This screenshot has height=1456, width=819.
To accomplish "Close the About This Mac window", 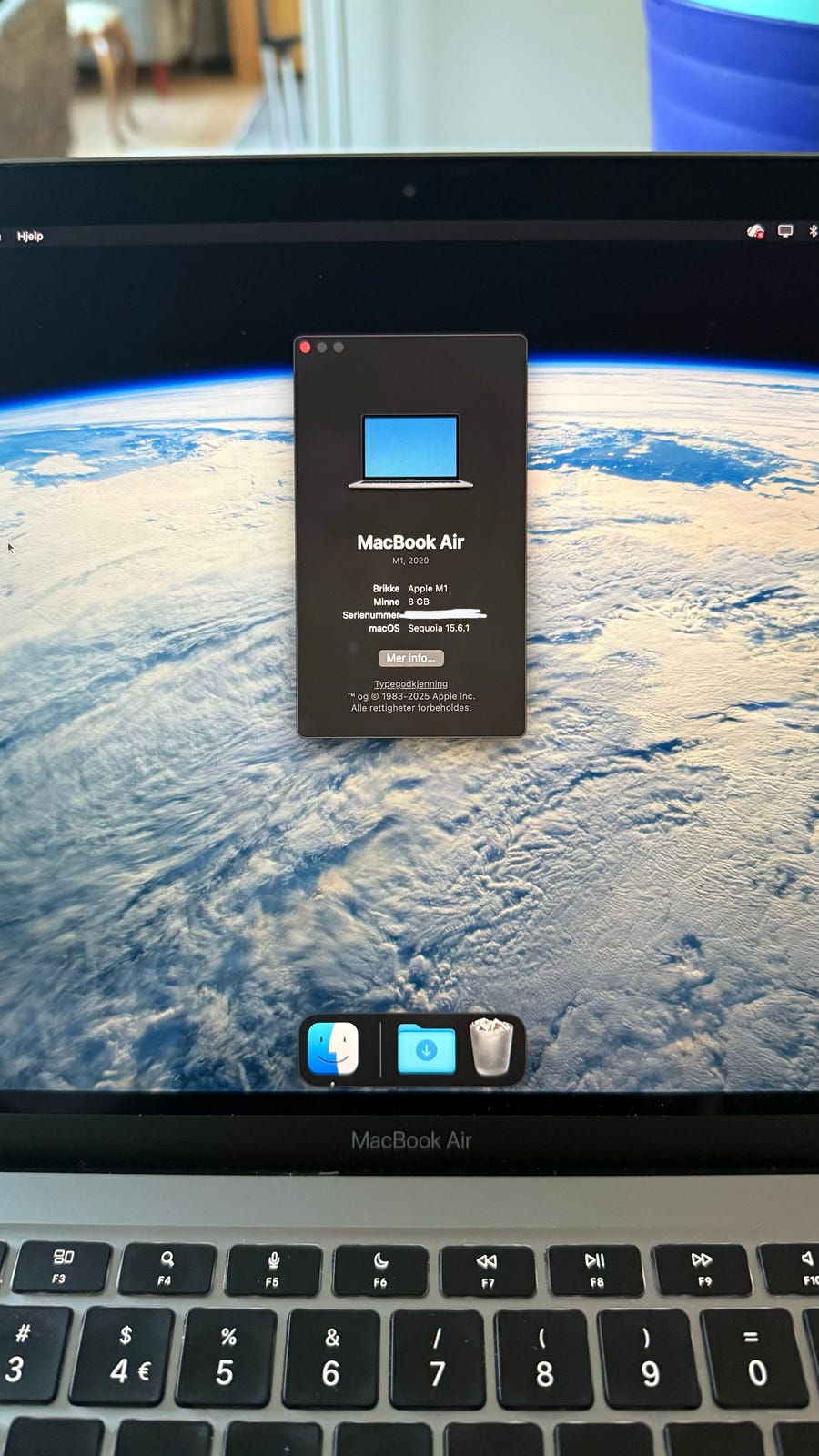I will (306, 348).
